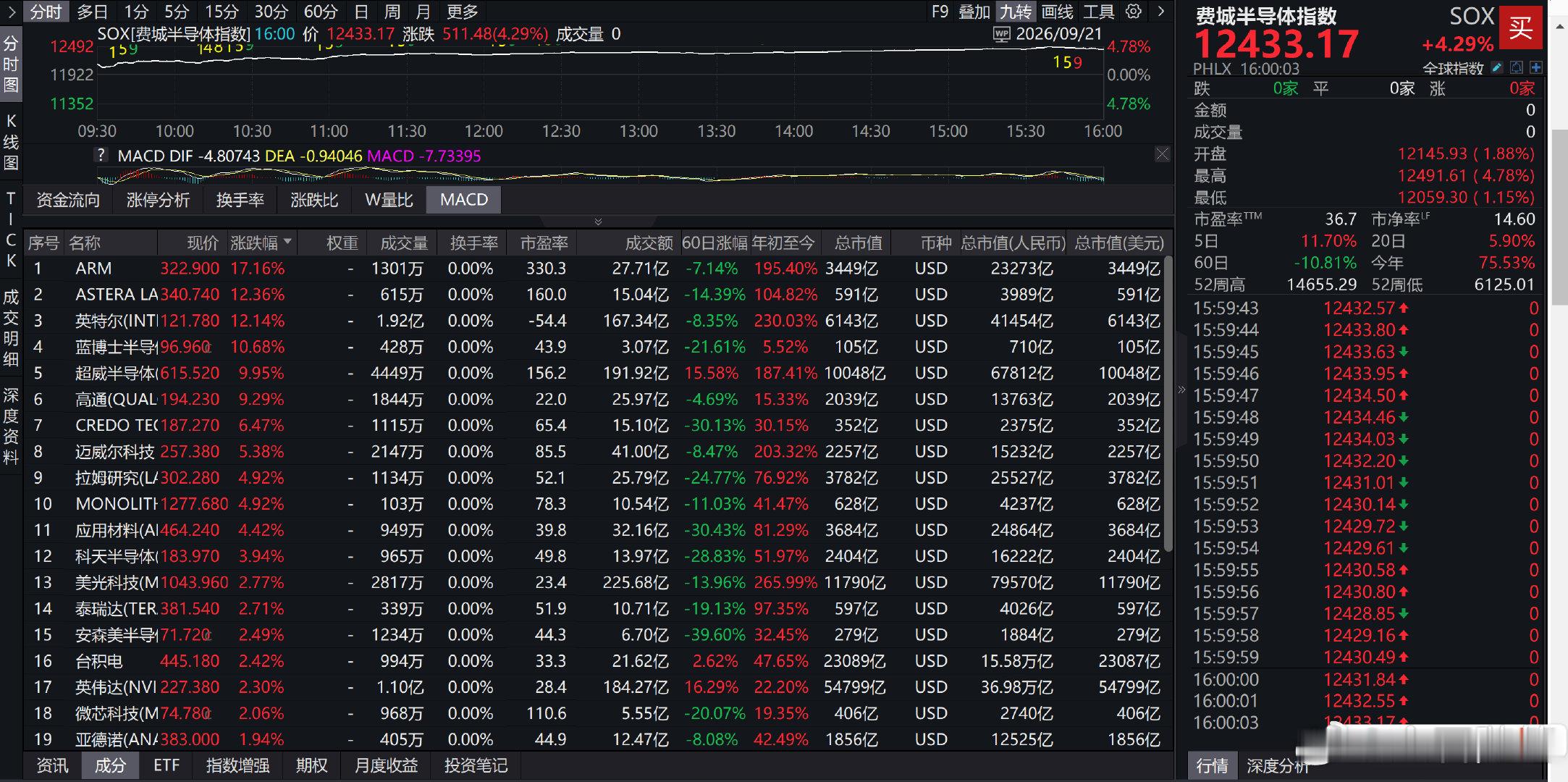Click the 全球指数 link label
The width and height of the screenshot is (1568, 782).
1453,68
